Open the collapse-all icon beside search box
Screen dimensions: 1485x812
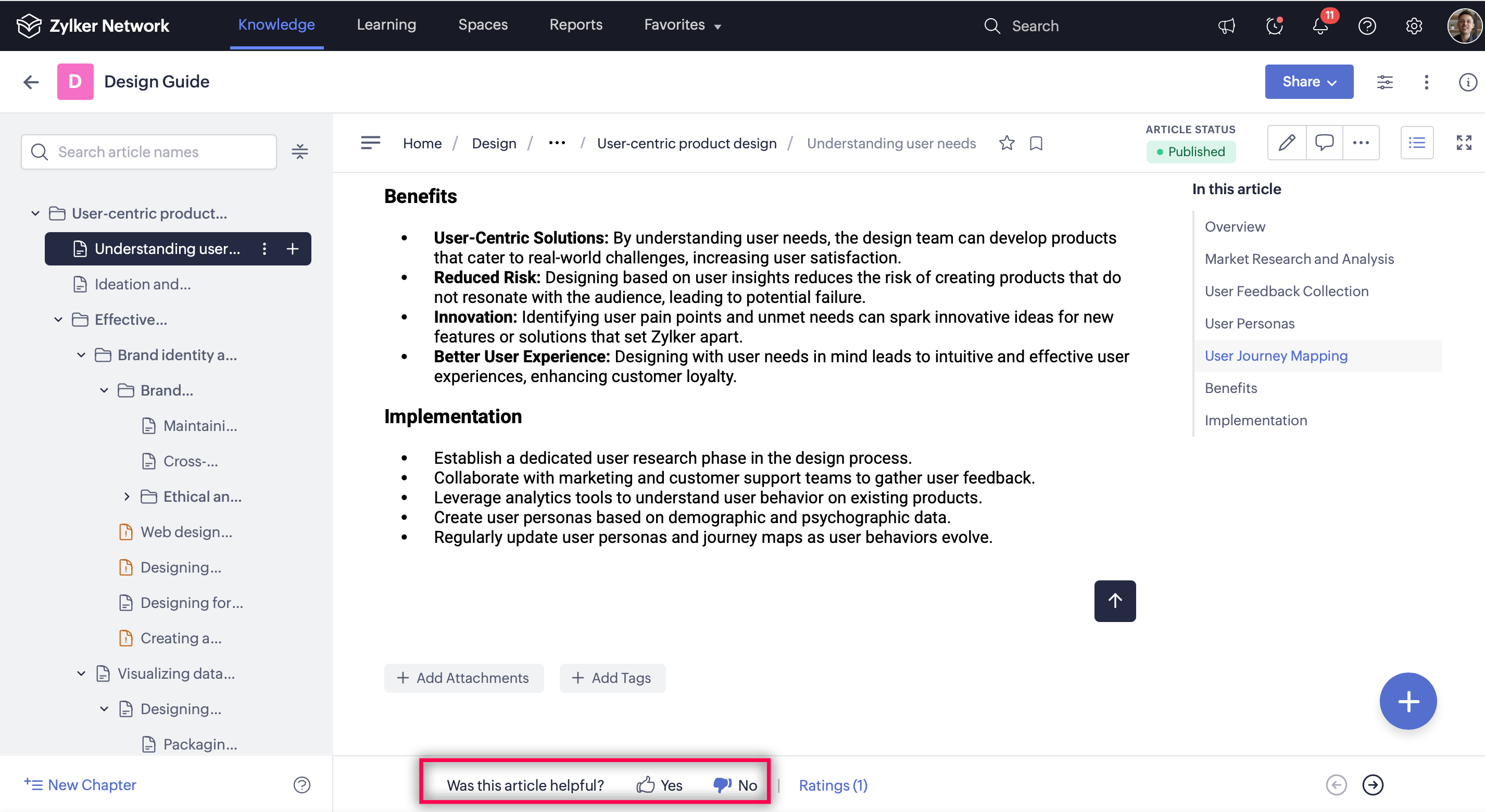coord(300,151)
